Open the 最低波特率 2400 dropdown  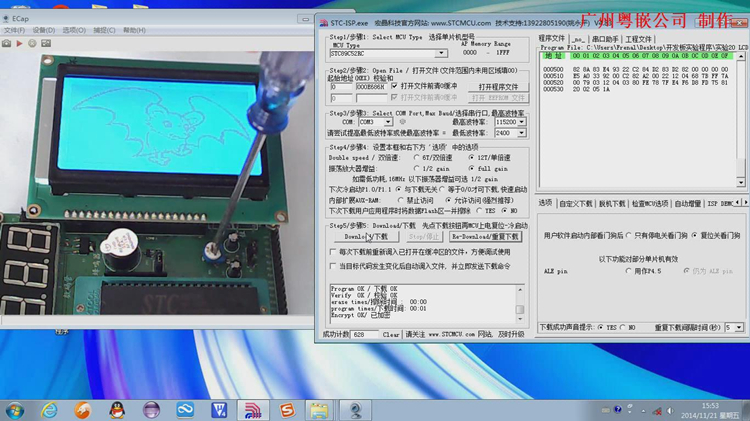[x=521, y=133]
